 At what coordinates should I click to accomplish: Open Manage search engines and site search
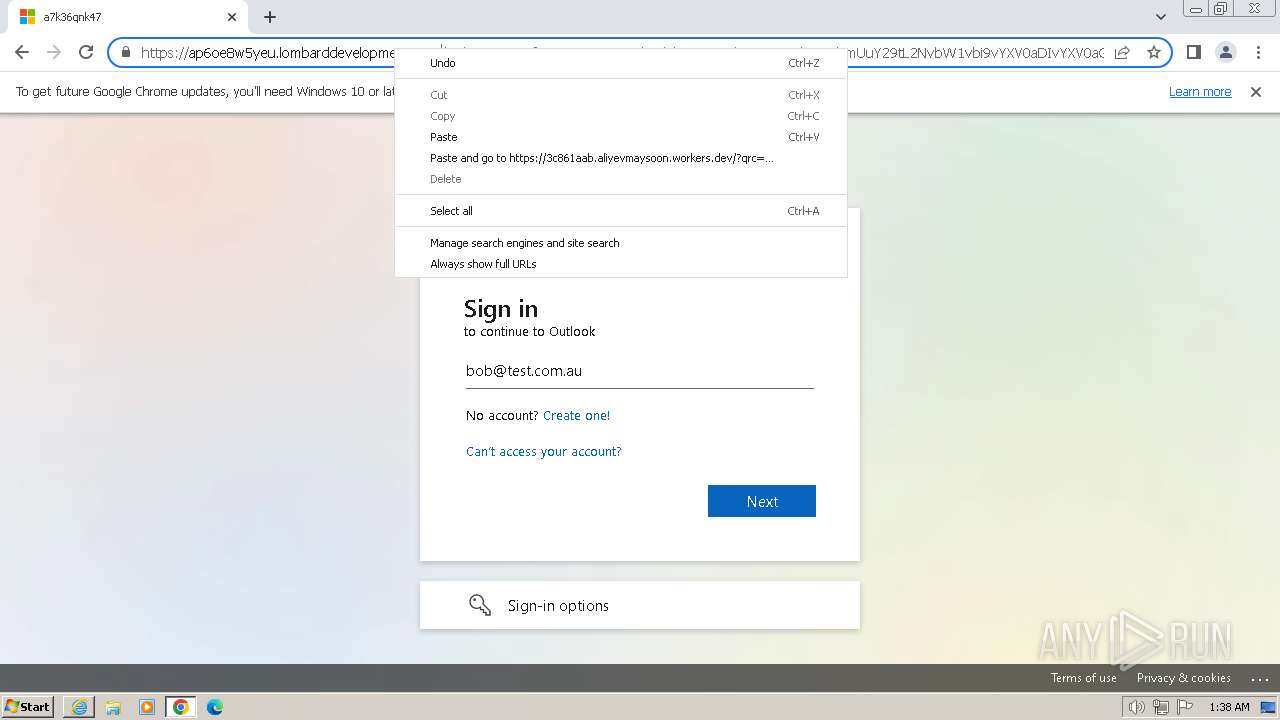point(621,243)
